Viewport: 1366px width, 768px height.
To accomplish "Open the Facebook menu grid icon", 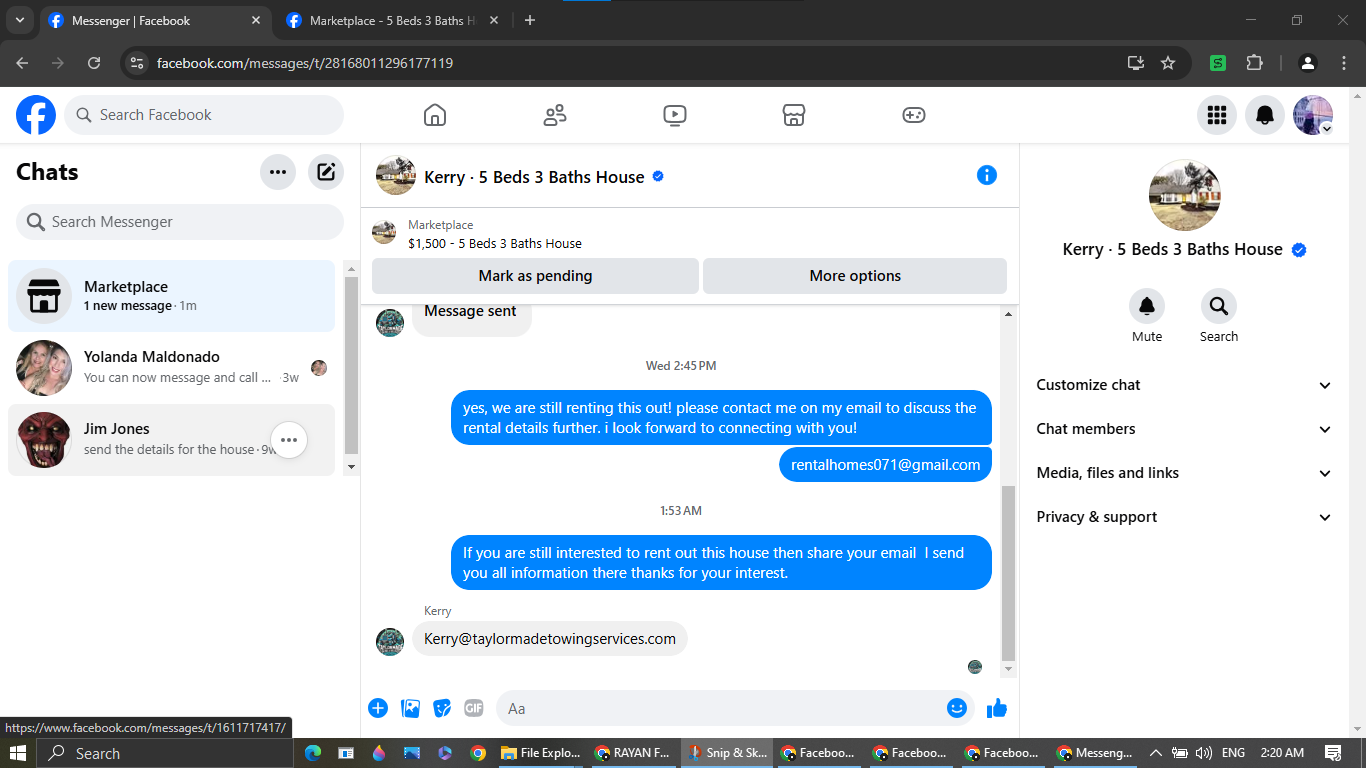I will click(1217, 115).
